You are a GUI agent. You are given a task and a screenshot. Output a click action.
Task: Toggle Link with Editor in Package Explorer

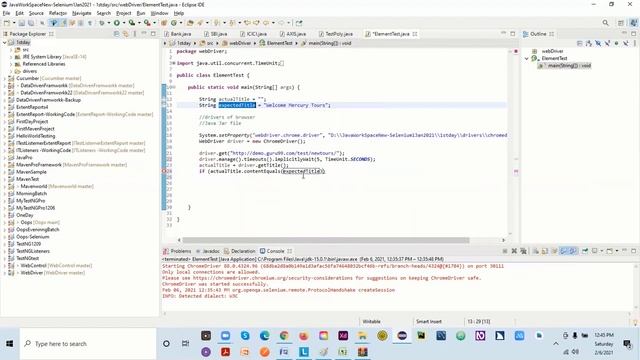126,34
